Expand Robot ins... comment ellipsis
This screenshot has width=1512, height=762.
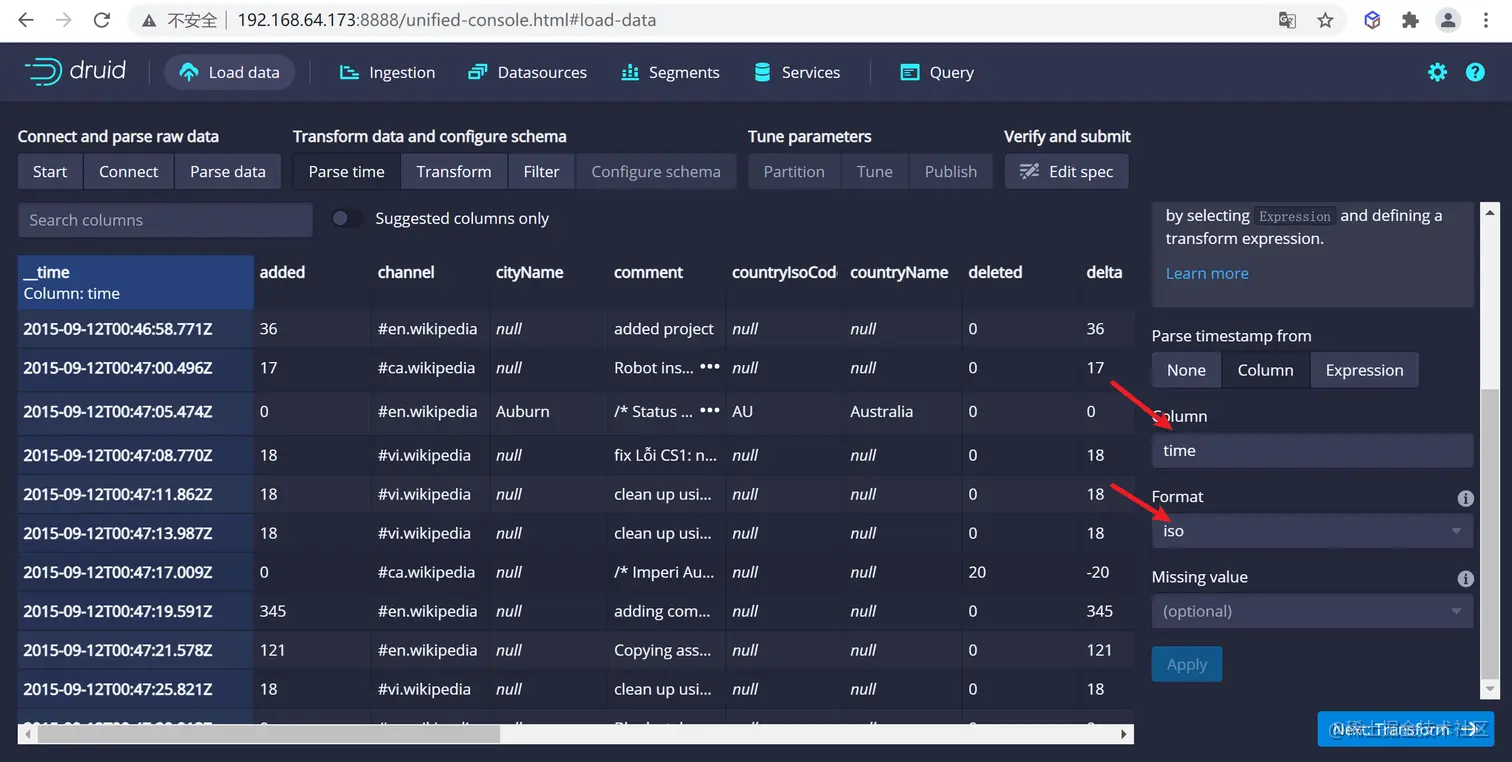(710, 367)
